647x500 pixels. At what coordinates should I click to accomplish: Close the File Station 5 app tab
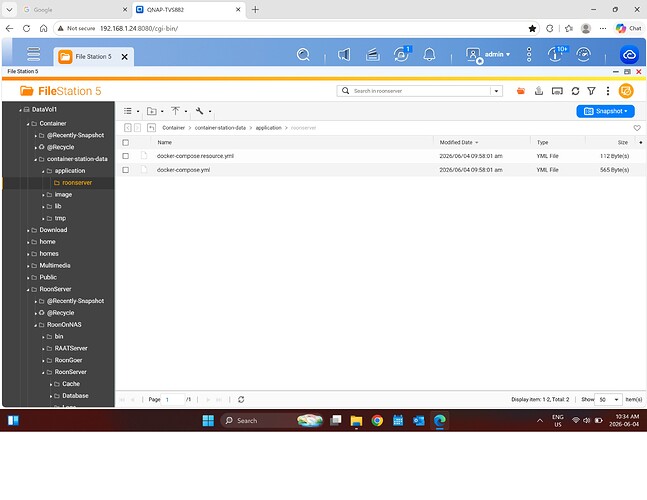124,57
